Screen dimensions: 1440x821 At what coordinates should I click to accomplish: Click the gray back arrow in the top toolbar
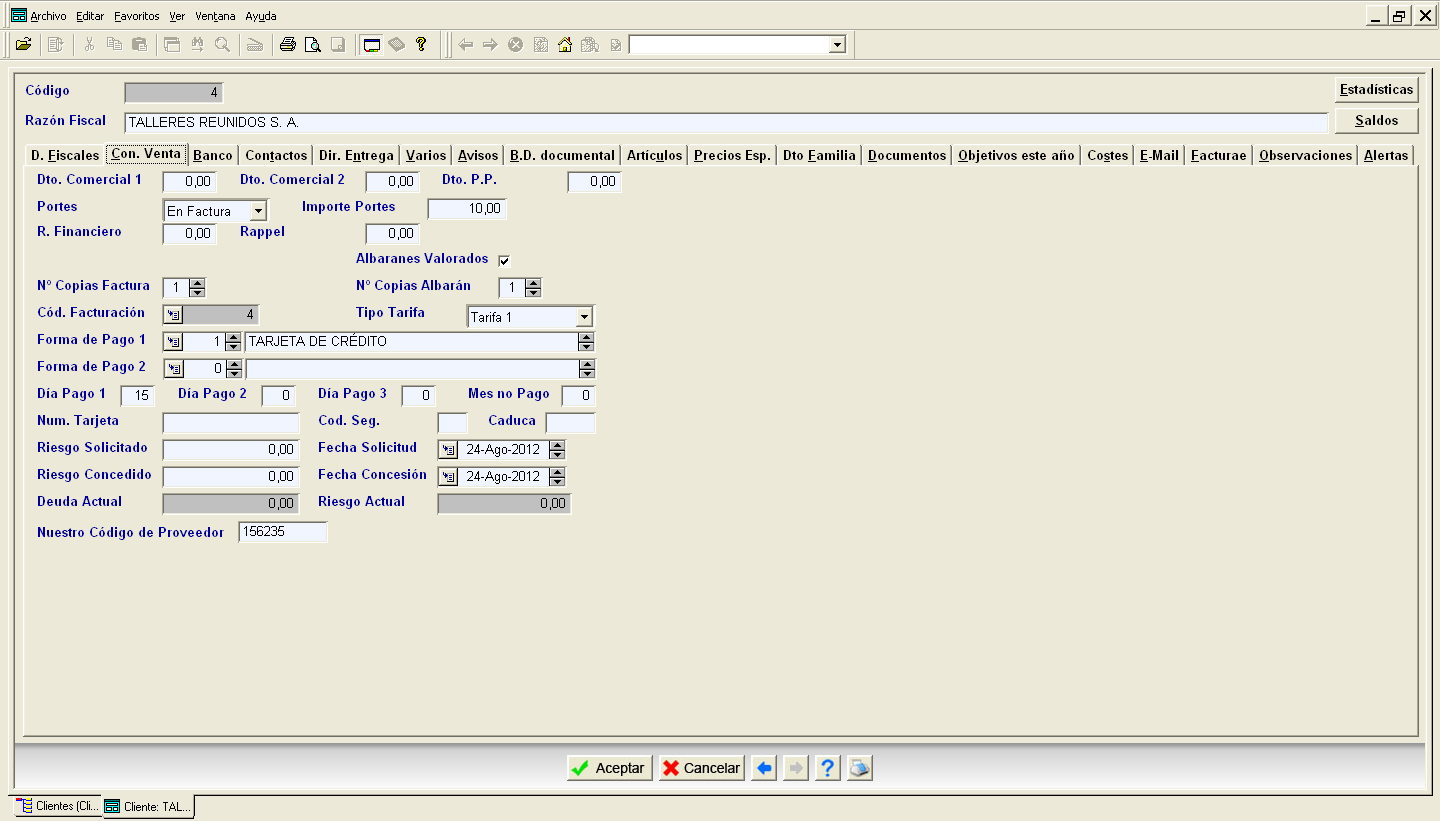tap(466, 44)
